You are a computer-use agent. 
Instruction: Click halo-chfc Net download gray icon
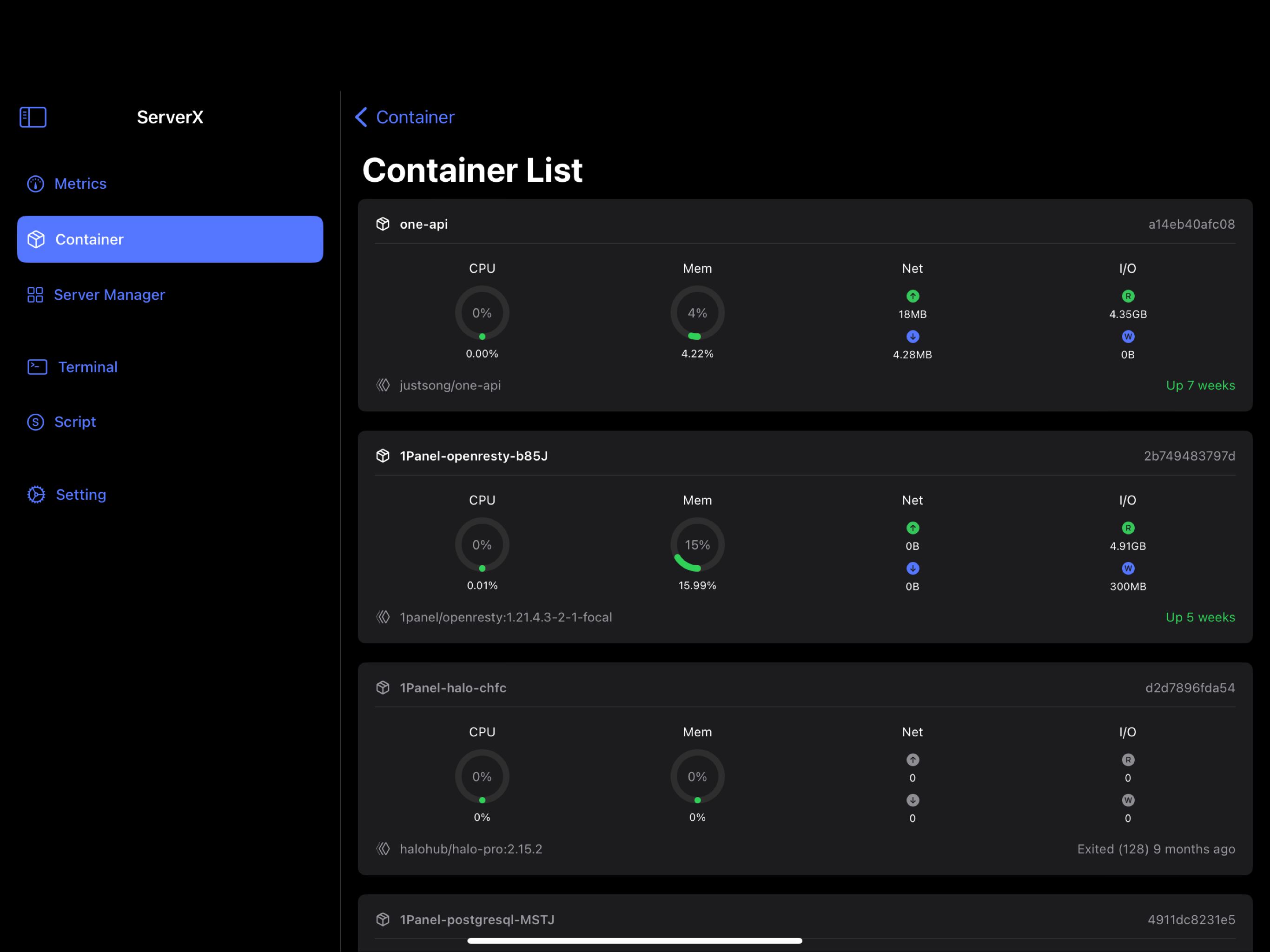click(x=913, y=800)
